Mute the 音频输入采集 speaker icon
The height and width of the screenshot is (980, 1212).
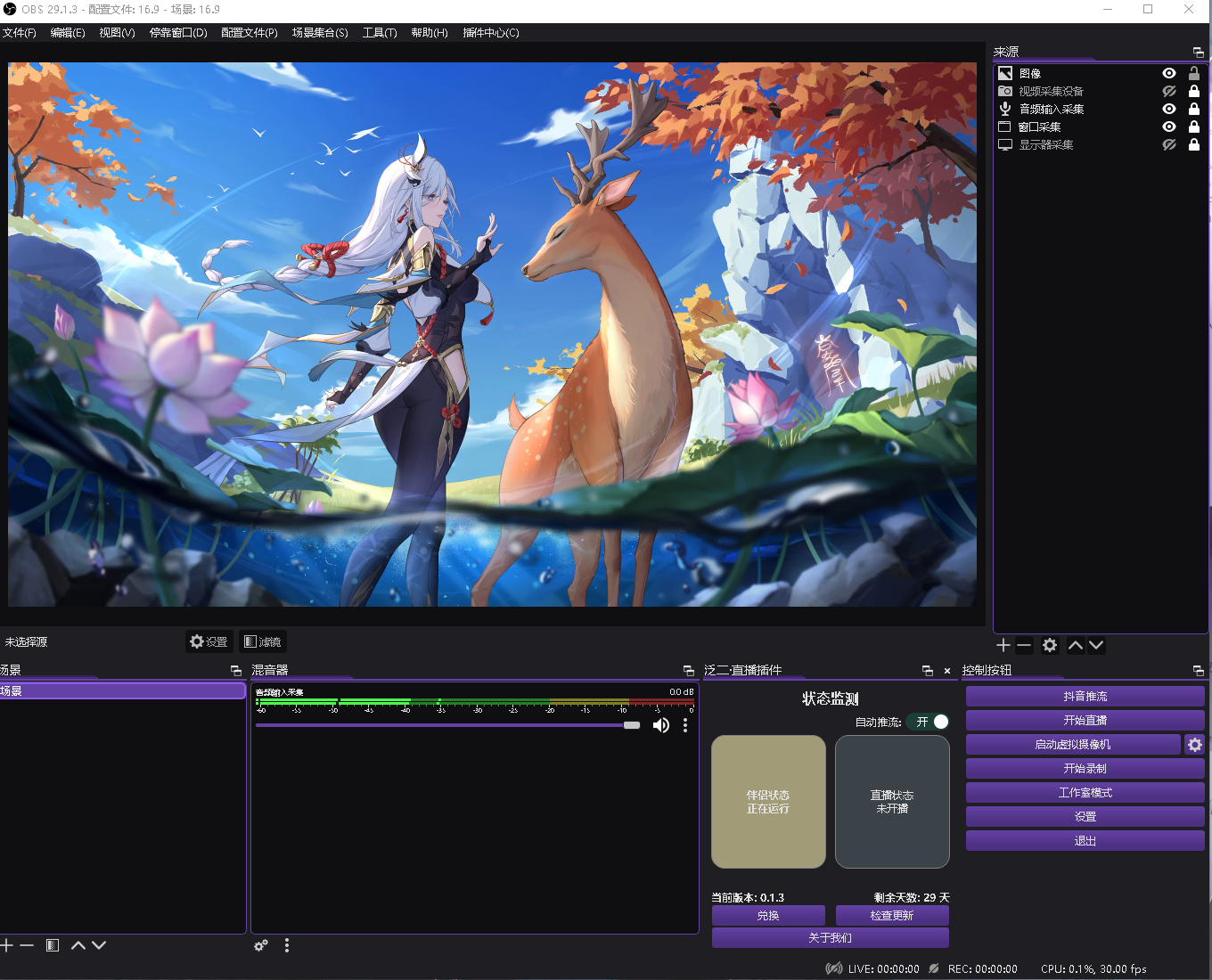[660, 725]
